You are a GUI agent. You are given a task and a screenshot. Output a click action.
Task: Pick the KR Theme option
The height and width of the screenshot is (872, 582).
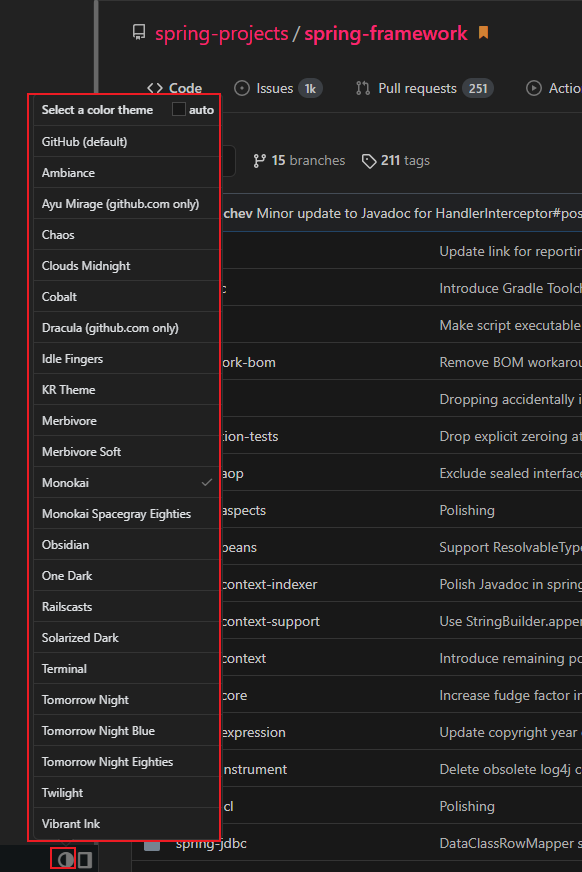[x=126, y=389]
